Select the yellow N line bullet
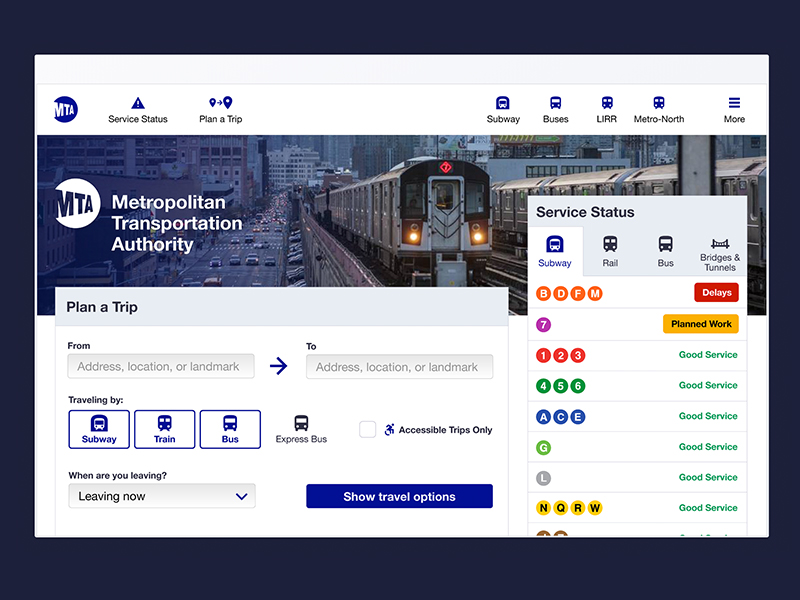 543,508
